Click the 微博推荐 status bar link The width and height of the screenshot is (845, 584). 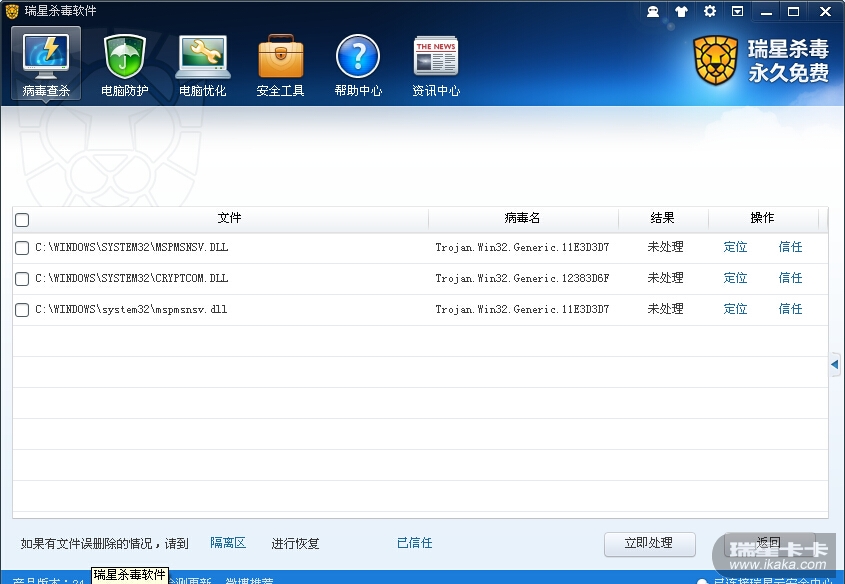pos(249,580)
